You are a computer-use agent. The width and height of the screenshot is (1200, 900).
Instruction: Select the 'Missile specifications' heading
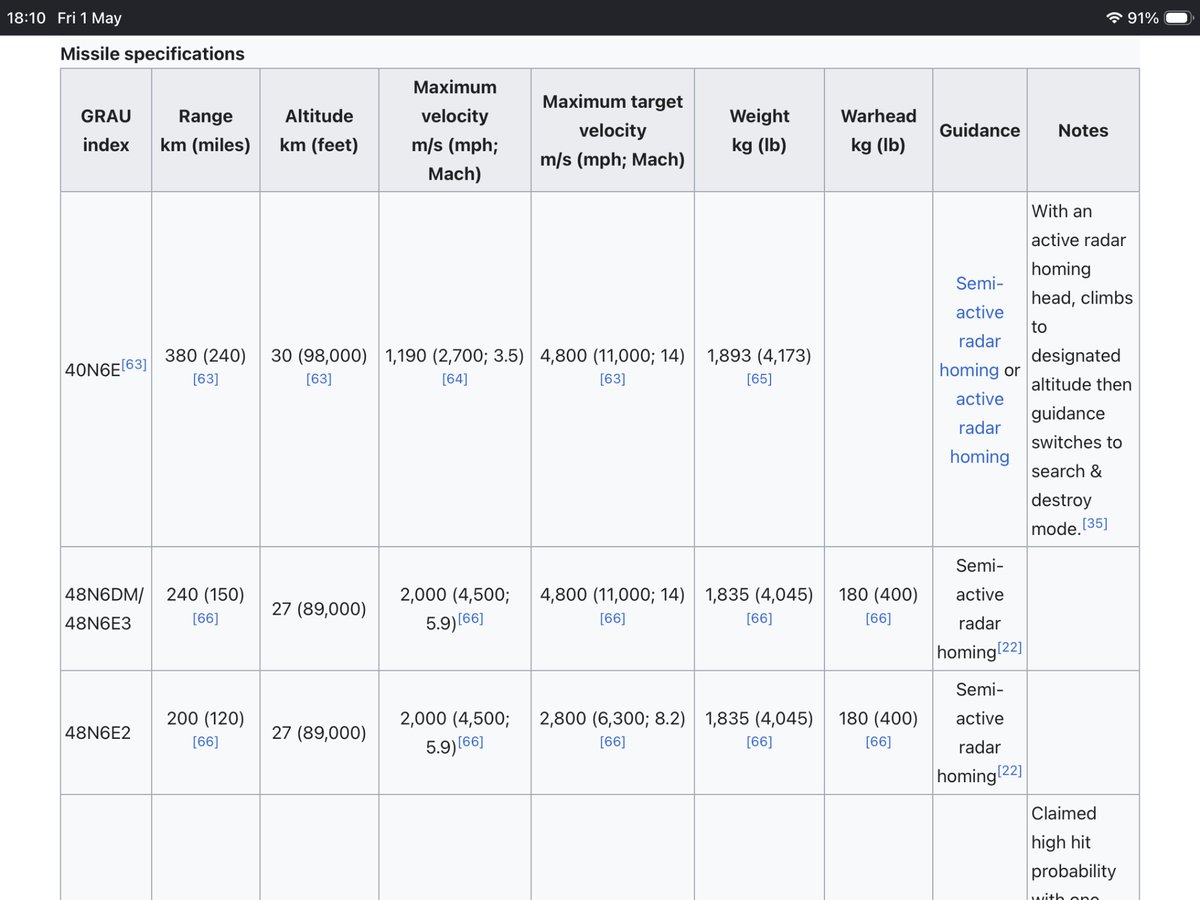tap(152, 54)
